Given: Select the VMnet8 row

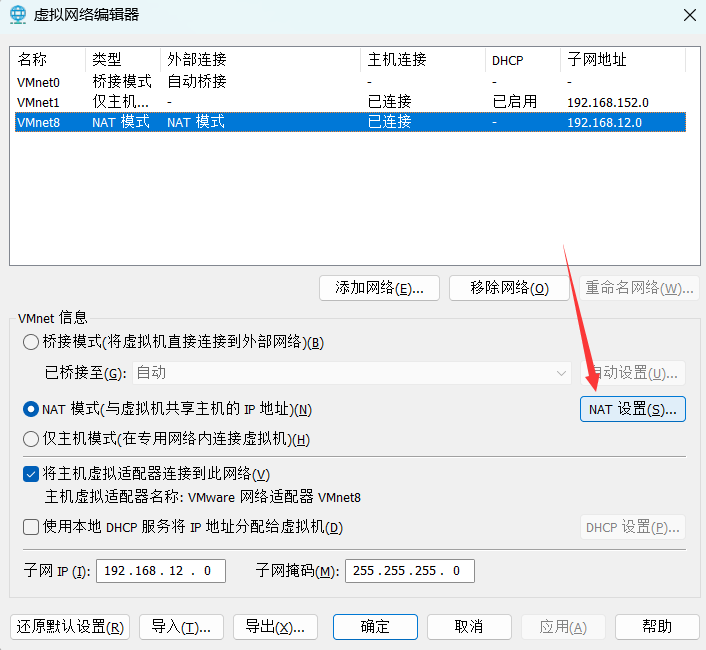Looking at the screenshot, I should (350, 122).
